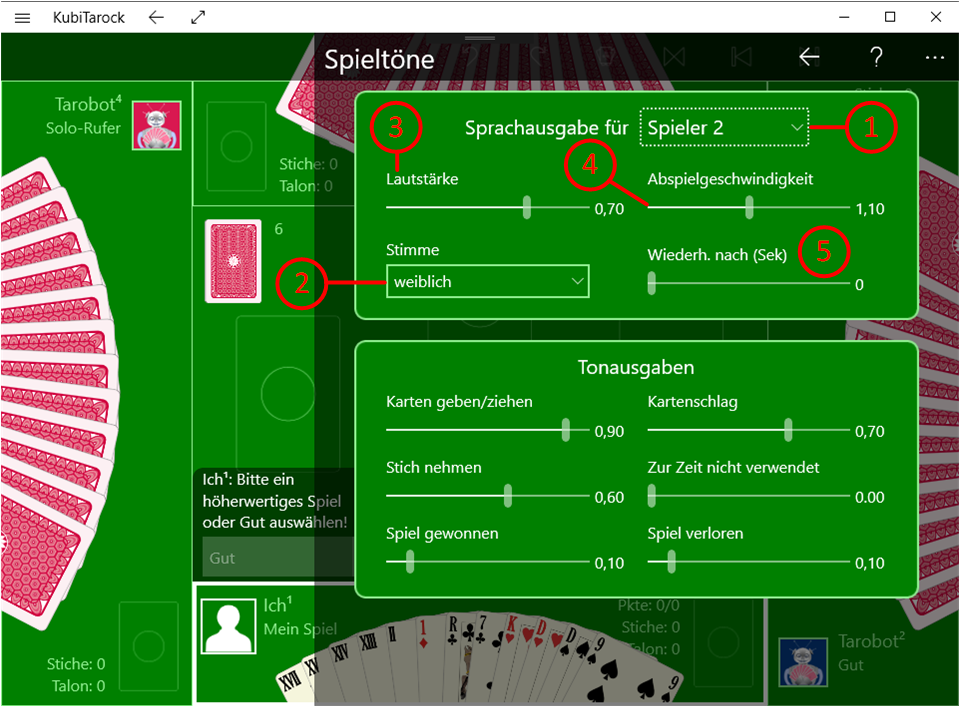The image size is (960, 707).
Task: Click the Tarobot 4 Solo-Rufer avatar
Action: pyautogui.click(x=156, y=125)
